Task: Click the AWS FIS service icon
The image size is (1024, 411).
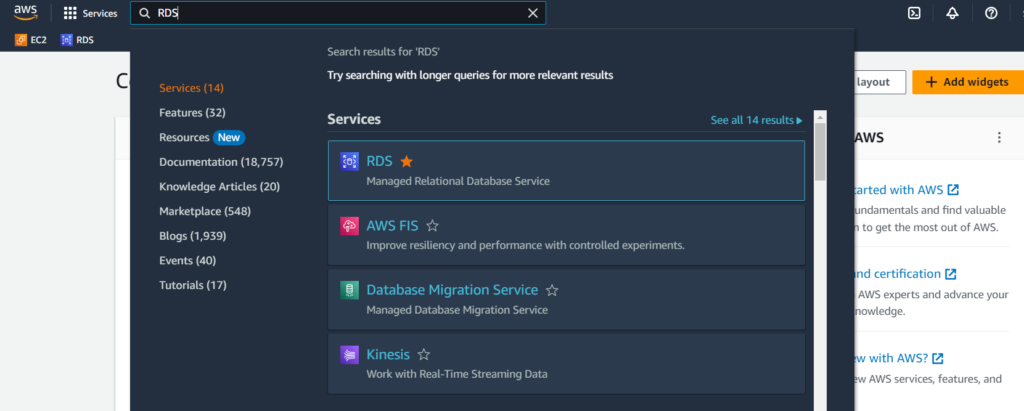Action: pos(349,226)
